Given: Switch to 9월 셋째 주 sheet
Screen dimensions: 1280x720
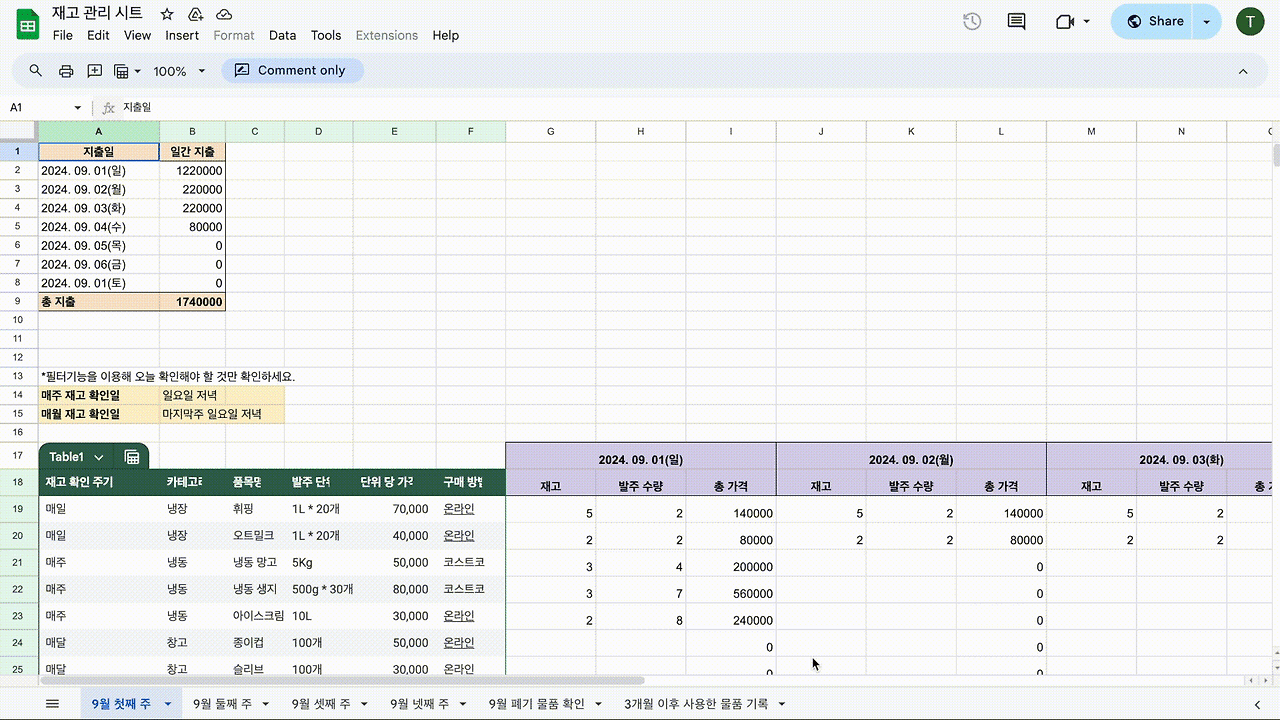Looking at the screenshot, I should (321, 704).
